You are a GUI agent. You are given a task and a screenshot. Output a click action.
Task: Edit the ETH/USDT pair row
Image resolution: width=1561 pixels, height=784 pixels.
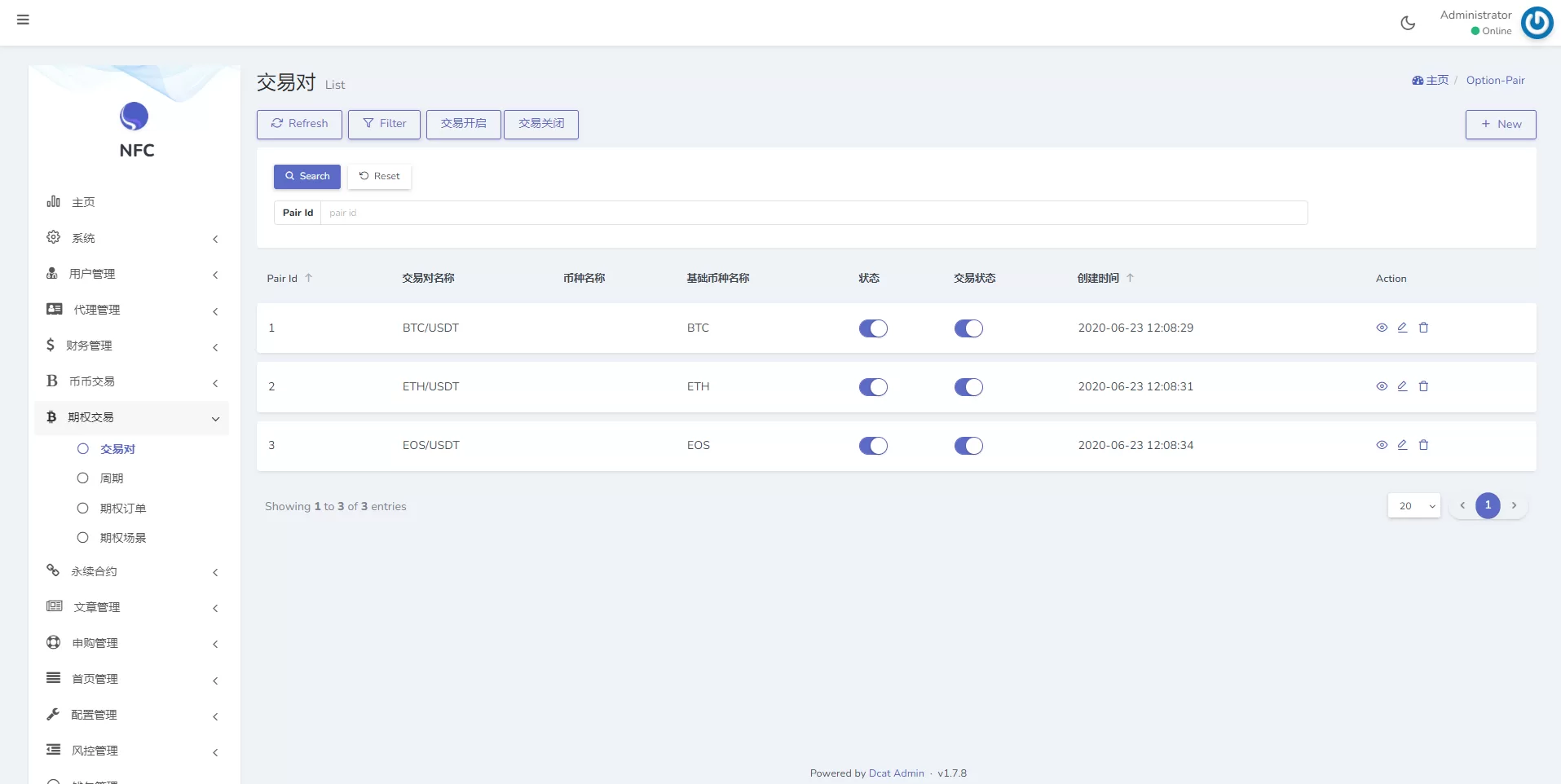tap(1402, 386)
